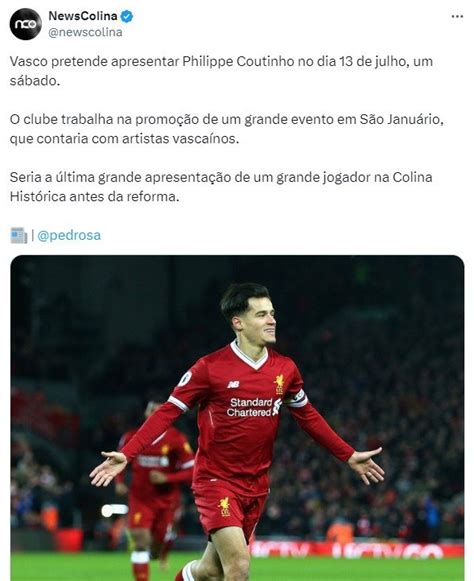Open the three-dot more options menu
474x581 pixels.
click(457, 16)
